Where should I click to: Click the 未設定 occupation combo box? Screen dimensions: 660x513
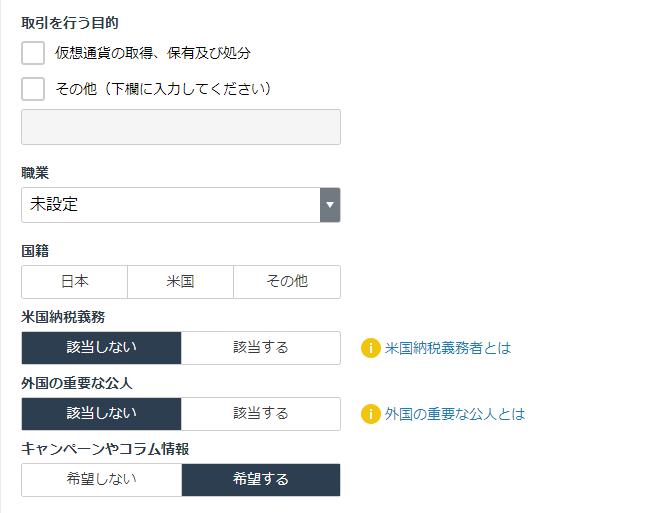point(181,205)
